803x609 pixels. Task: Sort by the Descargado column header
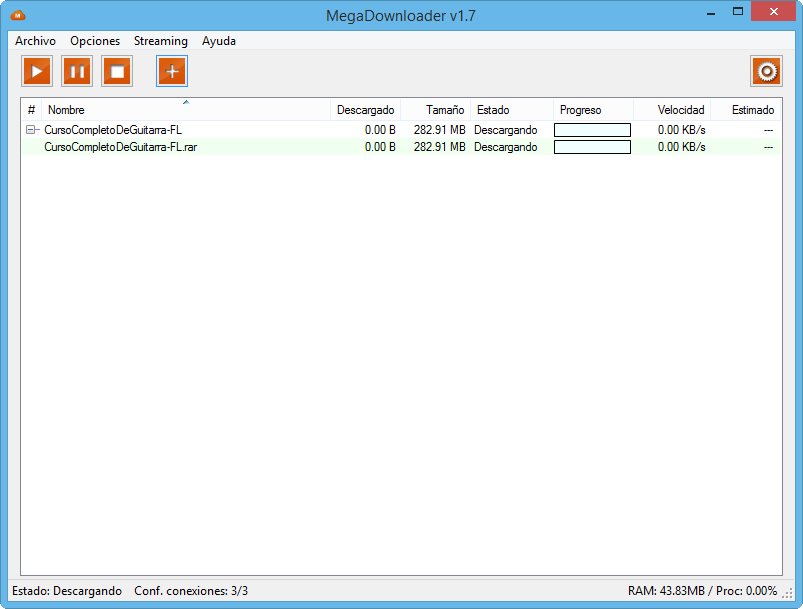tap(365, 110)
